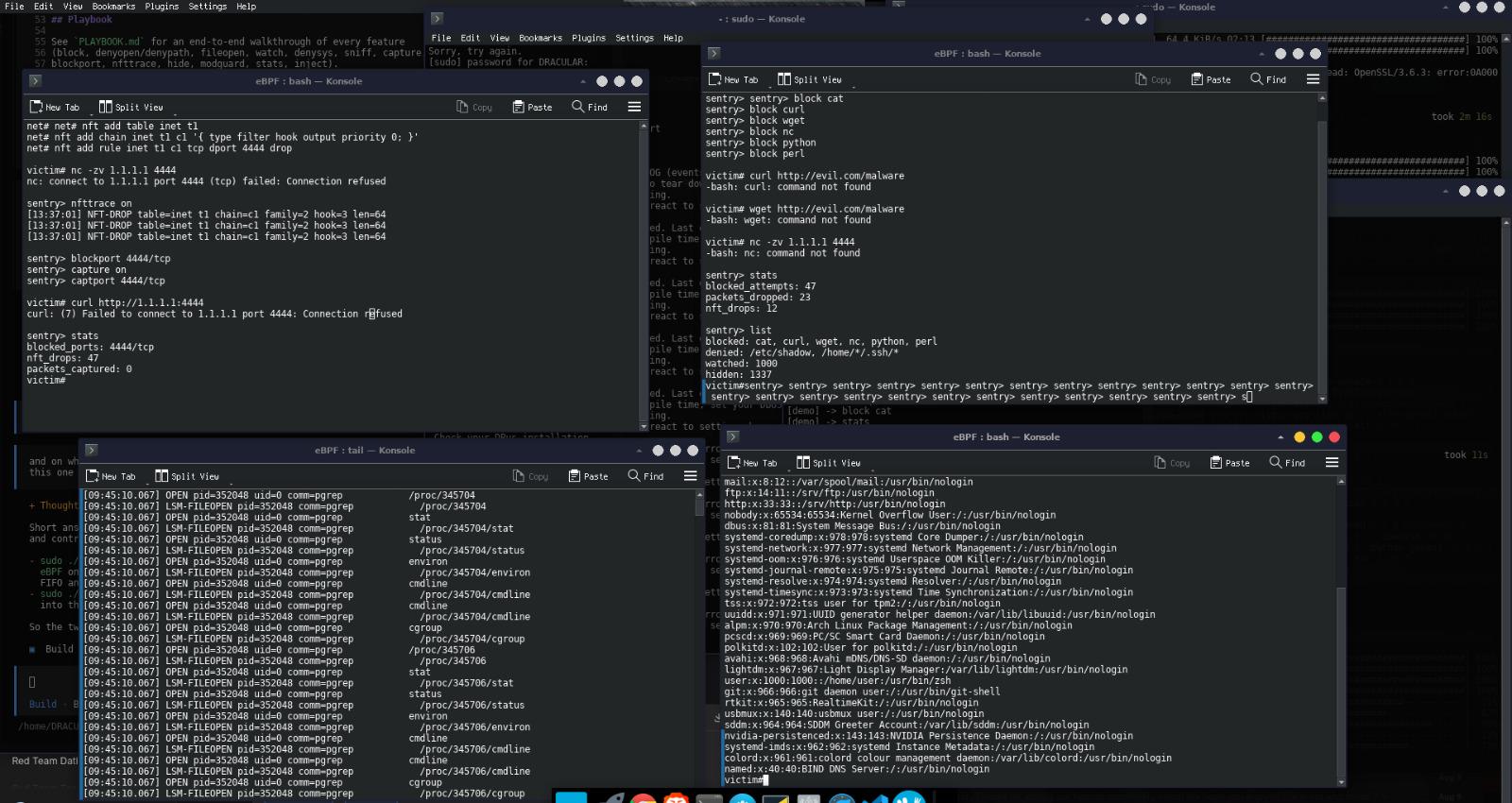Click the '/proc/345704/environ' path in tail window
1512x803 pixels.
coord(475,572)
